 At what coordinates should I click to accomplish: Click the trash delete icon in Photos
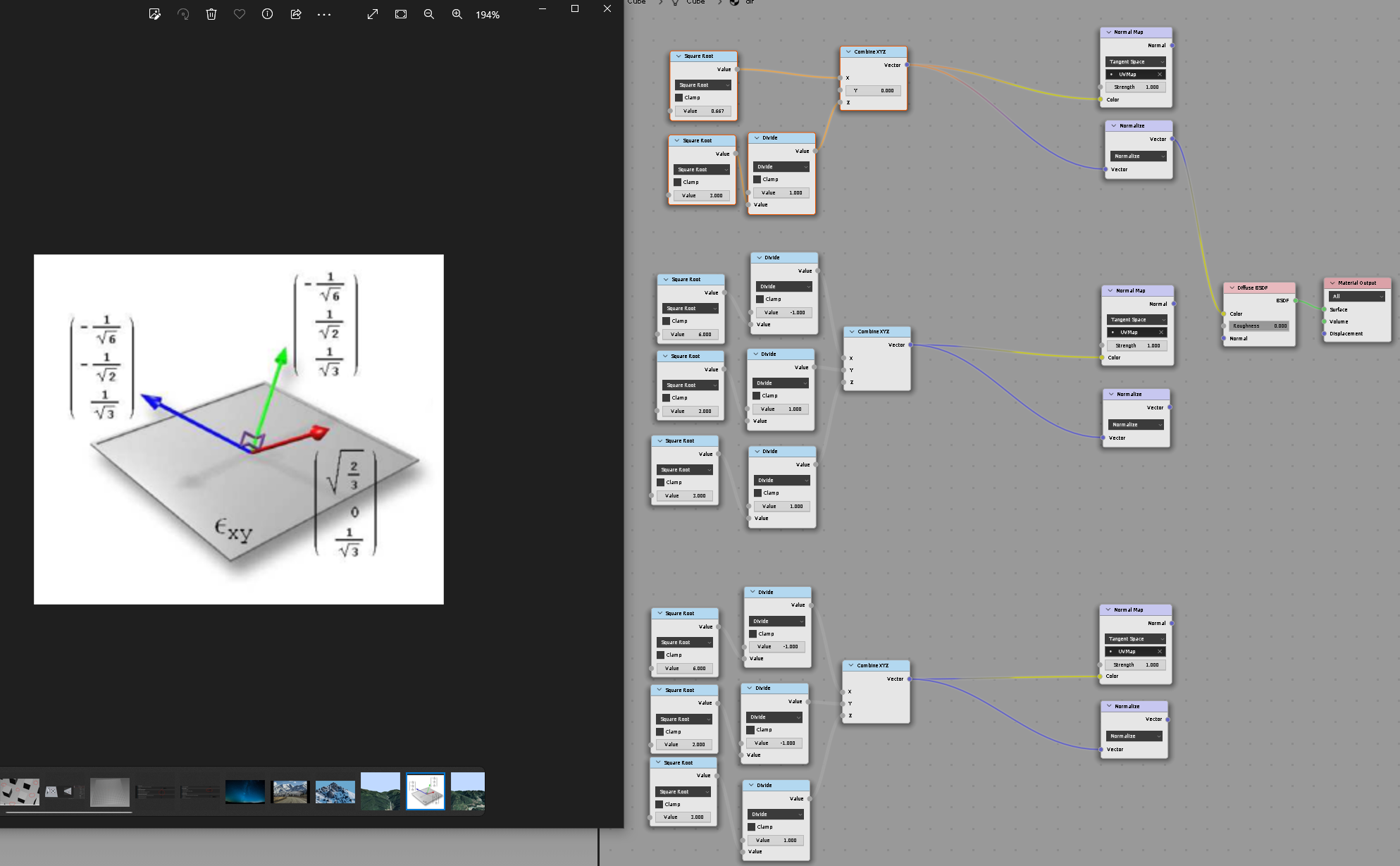point(211,14)
